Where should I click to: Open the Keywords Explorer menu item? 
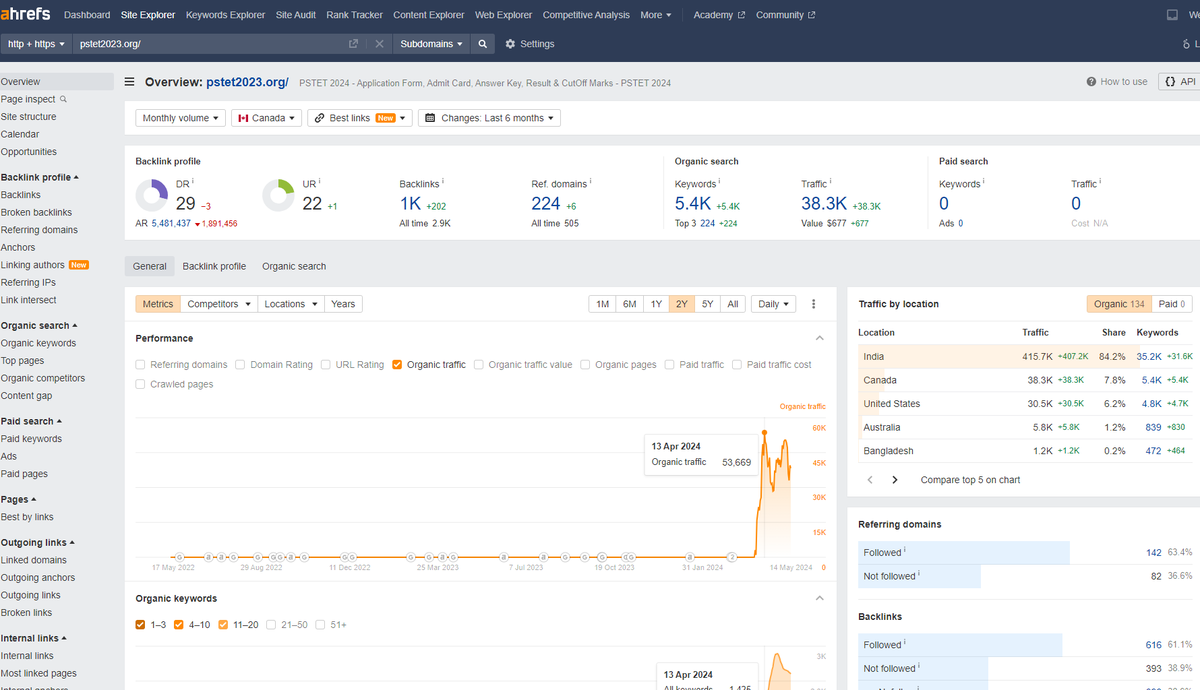click(226, 15)
